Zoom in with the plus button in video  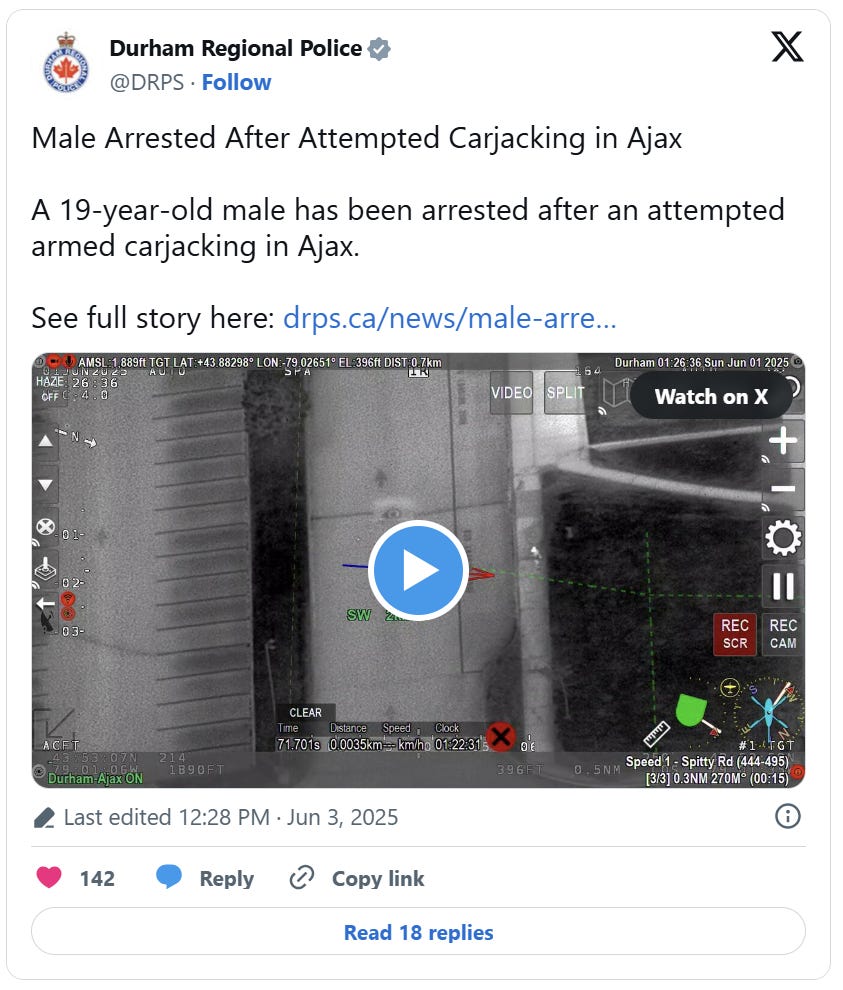pyautogui.click(x=783, y=441)
